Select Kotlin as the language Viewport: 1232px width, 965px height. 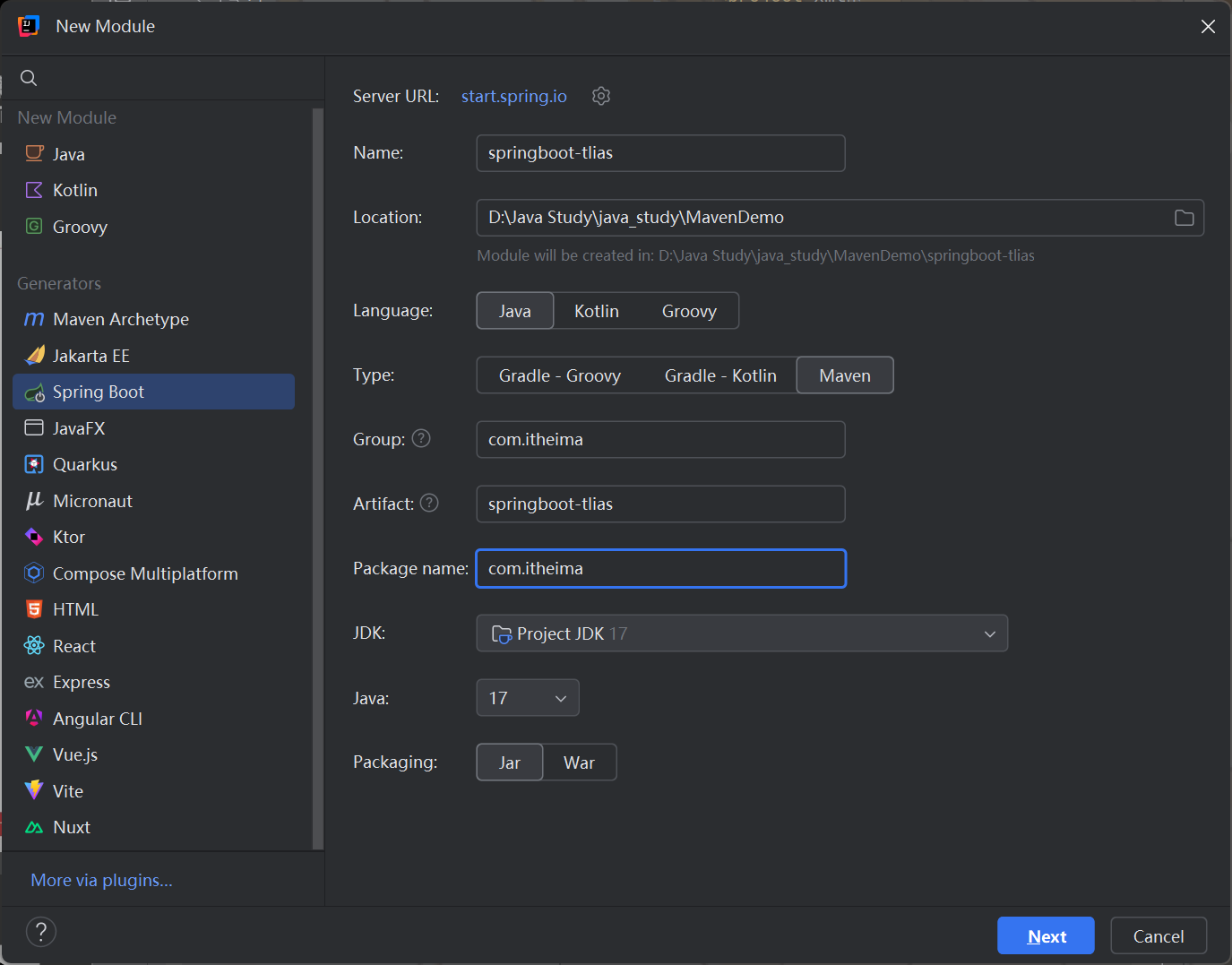pos(596,311)
